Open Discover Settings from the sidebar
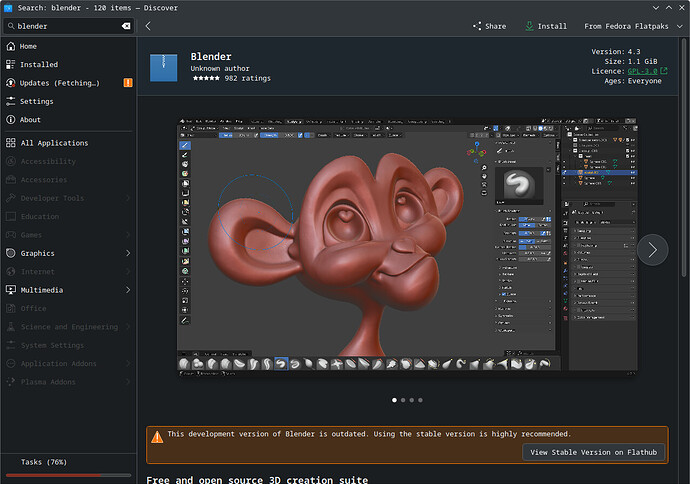Screen dimensions: 690x484 [36, 101]
